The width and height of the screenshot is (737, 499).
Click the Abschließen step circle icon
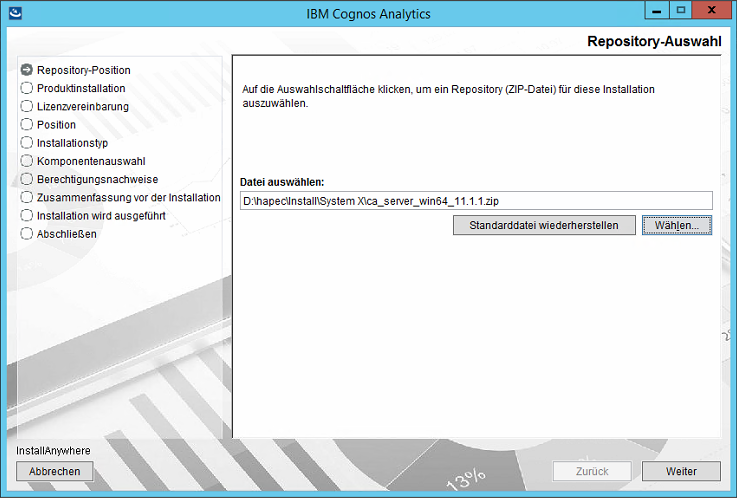pos(27,234)
